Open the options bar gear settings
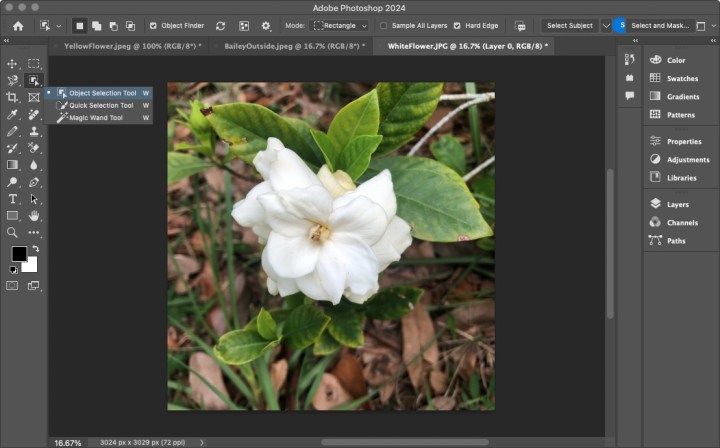This screenshot has width=720, height=448. click(x=266, y=25)
